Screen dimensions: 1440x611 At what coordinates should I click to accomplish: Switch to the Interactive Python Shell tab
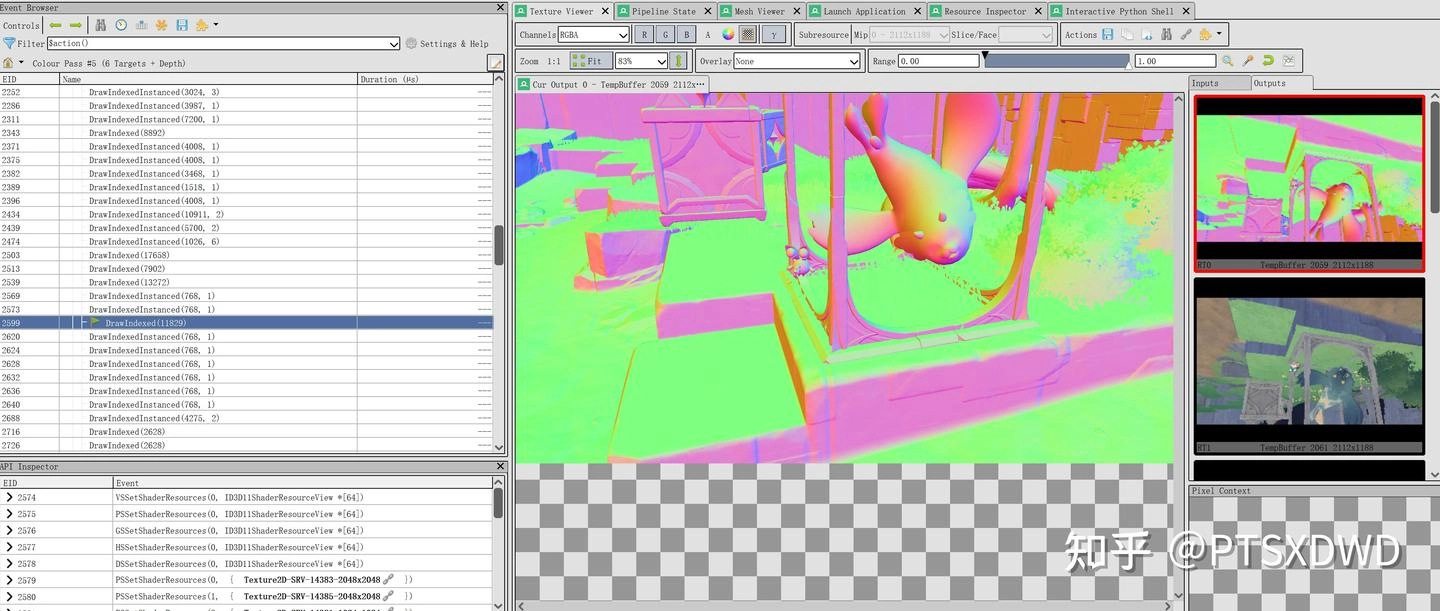click(1120, 11)
